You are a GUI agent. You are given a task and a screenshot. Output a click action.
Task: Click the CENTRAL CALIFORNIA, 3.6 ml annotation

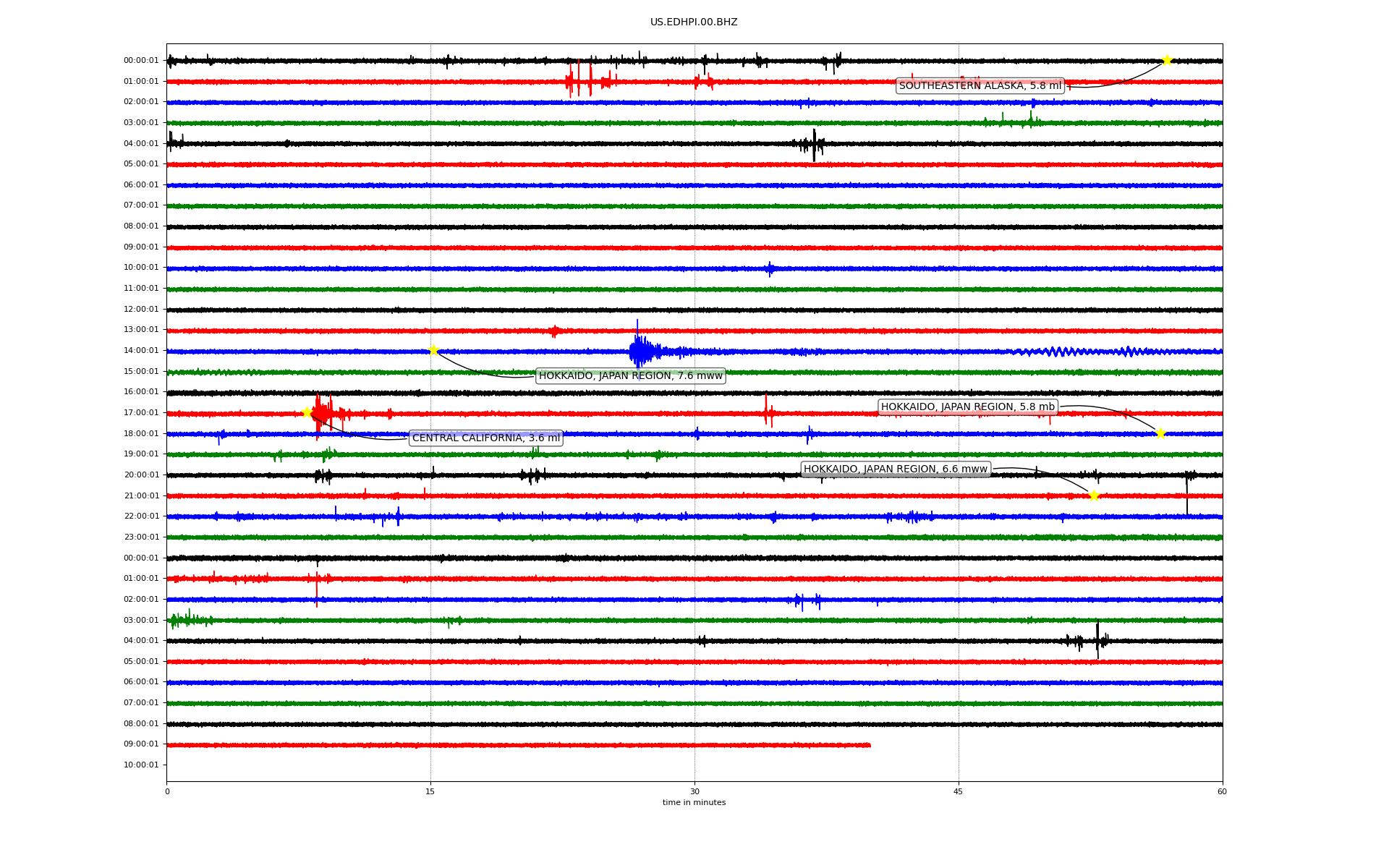point(485,438)
